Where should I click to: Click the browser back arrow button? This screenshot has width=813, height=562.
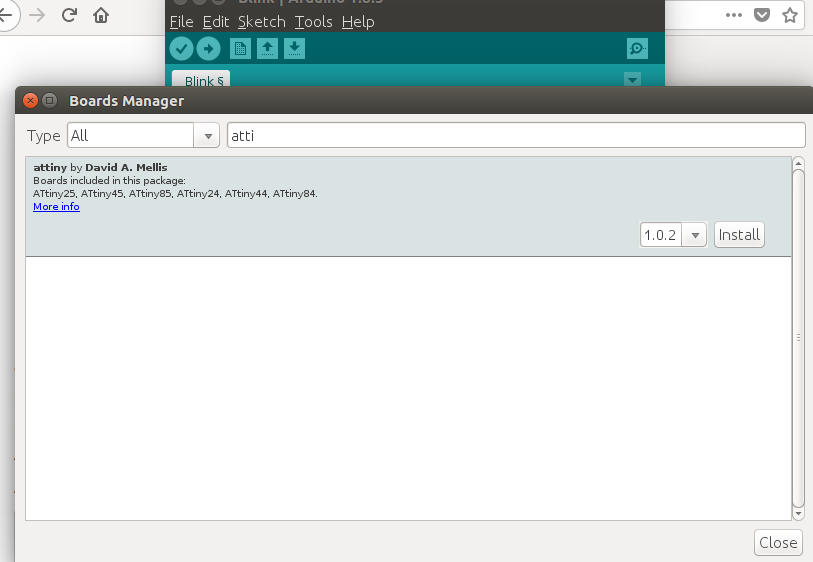pyautogui.click(x=6, y=15)
